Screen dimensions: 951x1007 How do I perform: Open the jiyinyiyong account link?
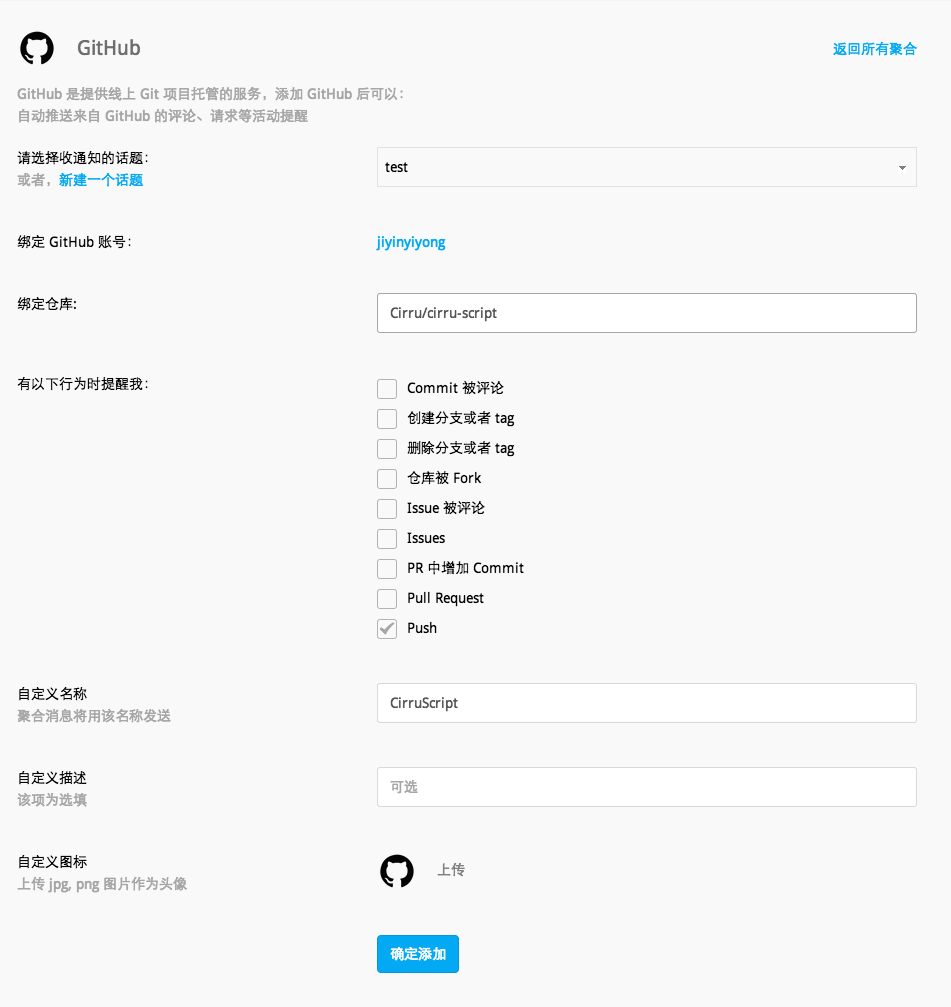(x=411, y=242)
